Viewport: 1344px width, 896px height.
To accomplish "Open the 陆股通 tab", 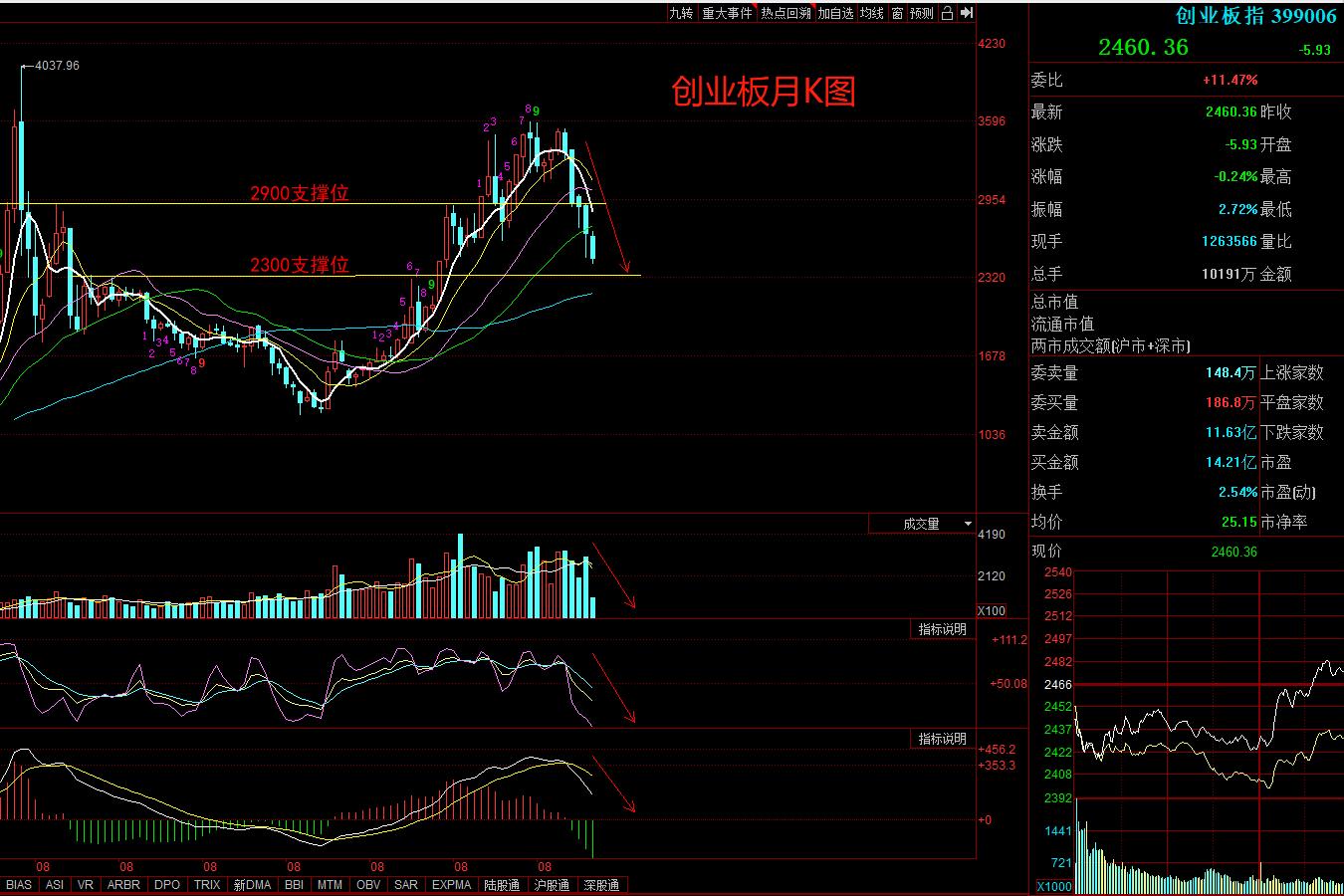I will tap(502, 885).
